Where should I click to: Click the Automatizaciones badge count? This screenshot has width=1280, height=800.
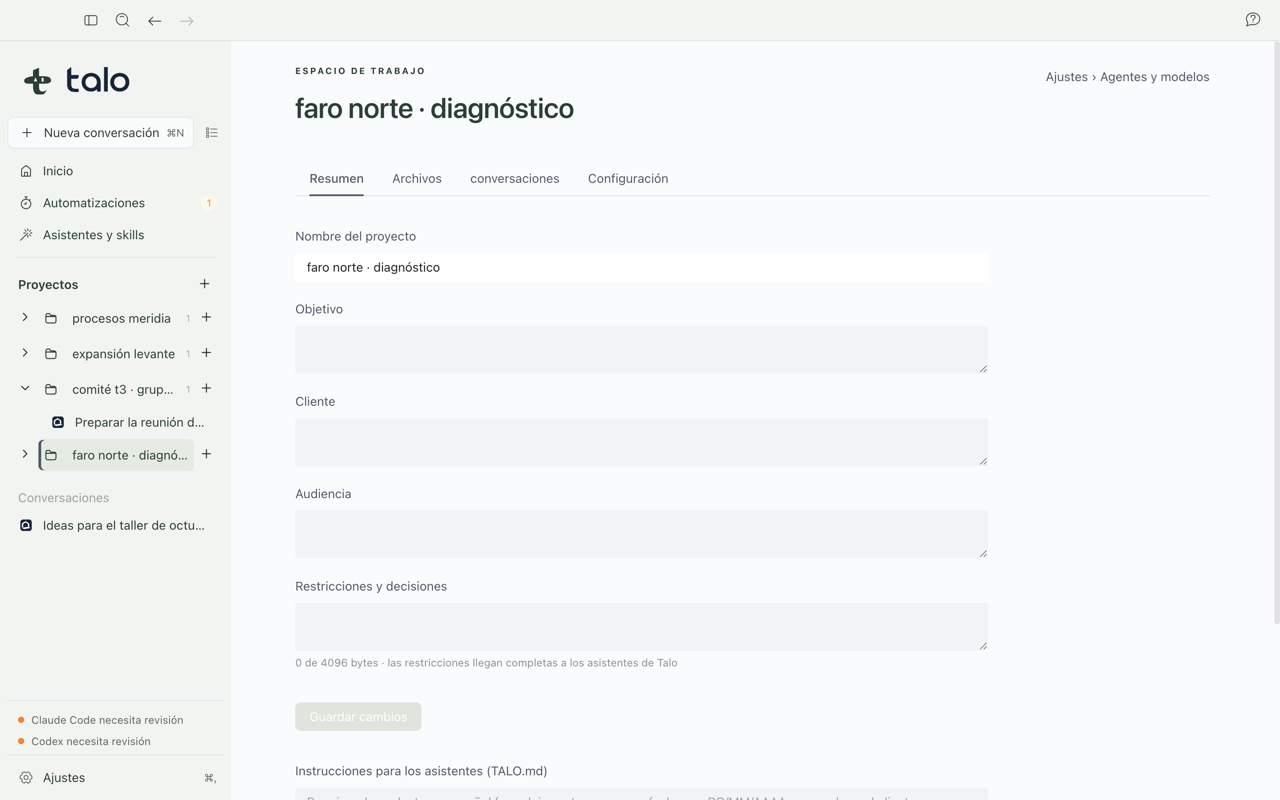pyautogui.click(x=209, y=203)
